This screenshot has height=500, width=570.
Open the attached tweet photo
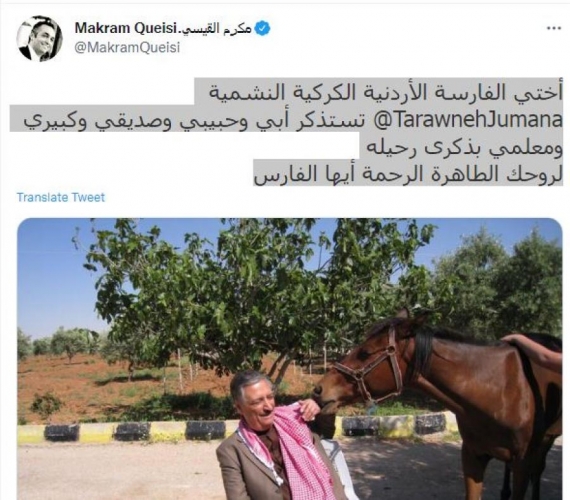pos(290,359)
